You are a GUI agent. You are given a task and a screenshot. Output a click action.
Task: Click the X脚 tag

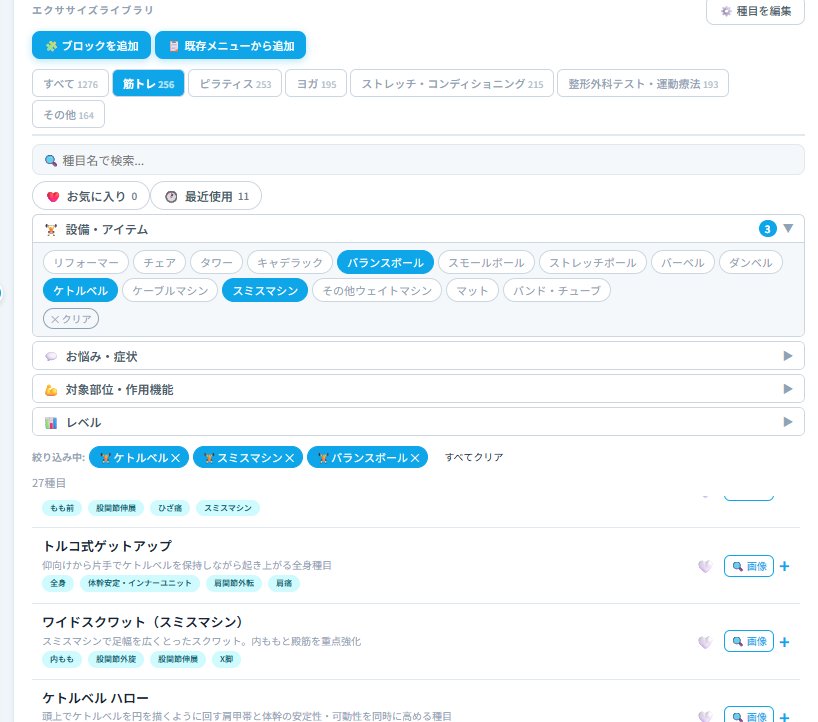click(x=226, y=659)
